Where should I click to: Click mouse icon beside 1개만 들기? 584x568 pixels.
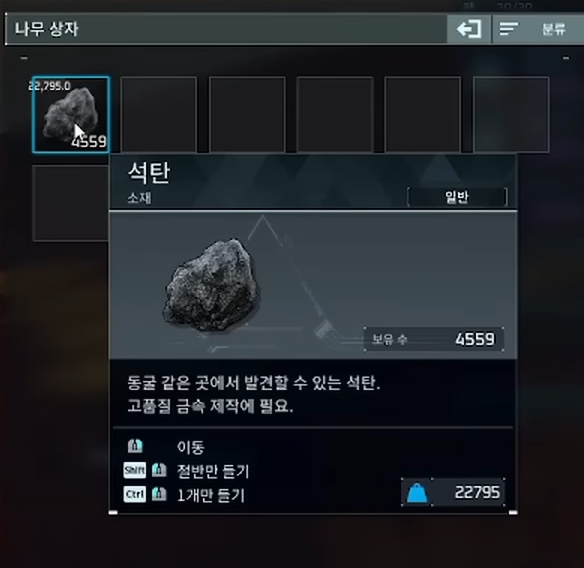click(159, 494)
